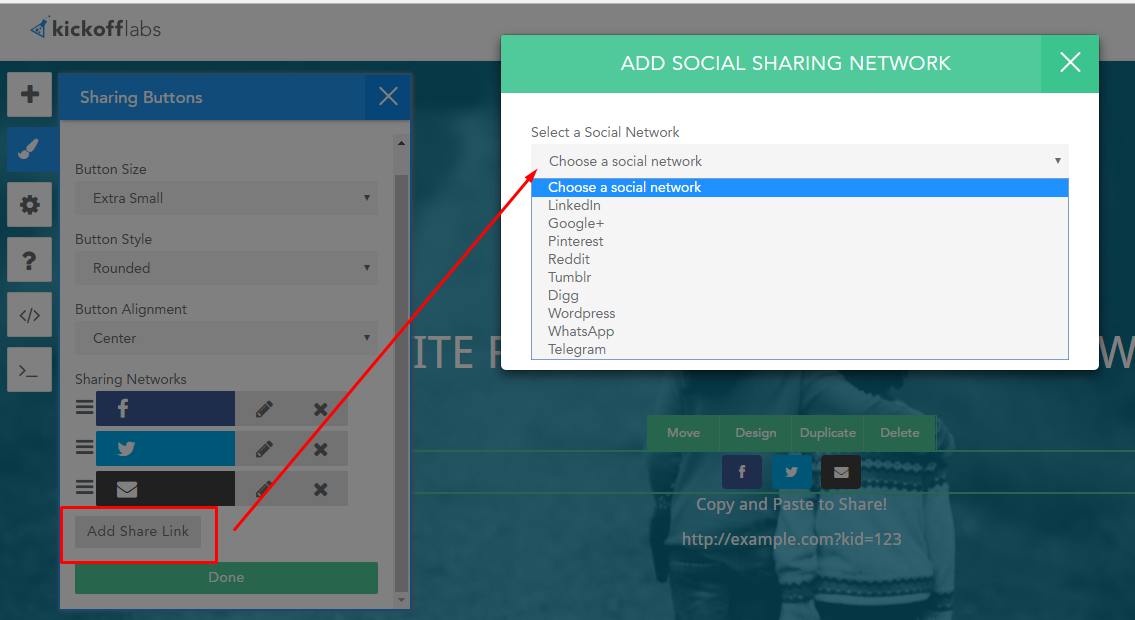Remove the Email sharing network

(x=321, y=490)
